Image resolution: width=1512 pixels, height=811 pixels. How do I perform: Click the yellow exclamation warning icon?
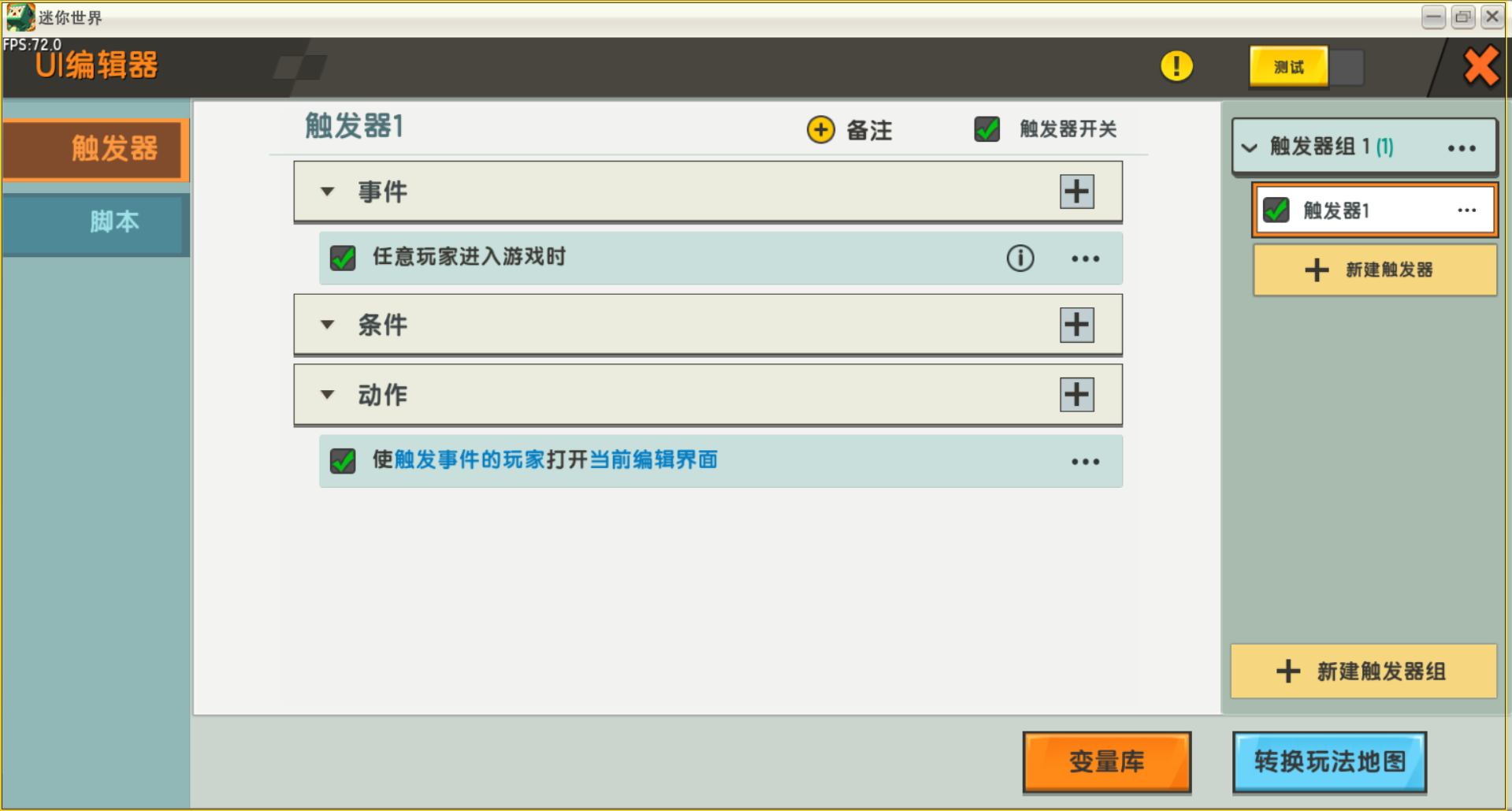(1176, 66)
